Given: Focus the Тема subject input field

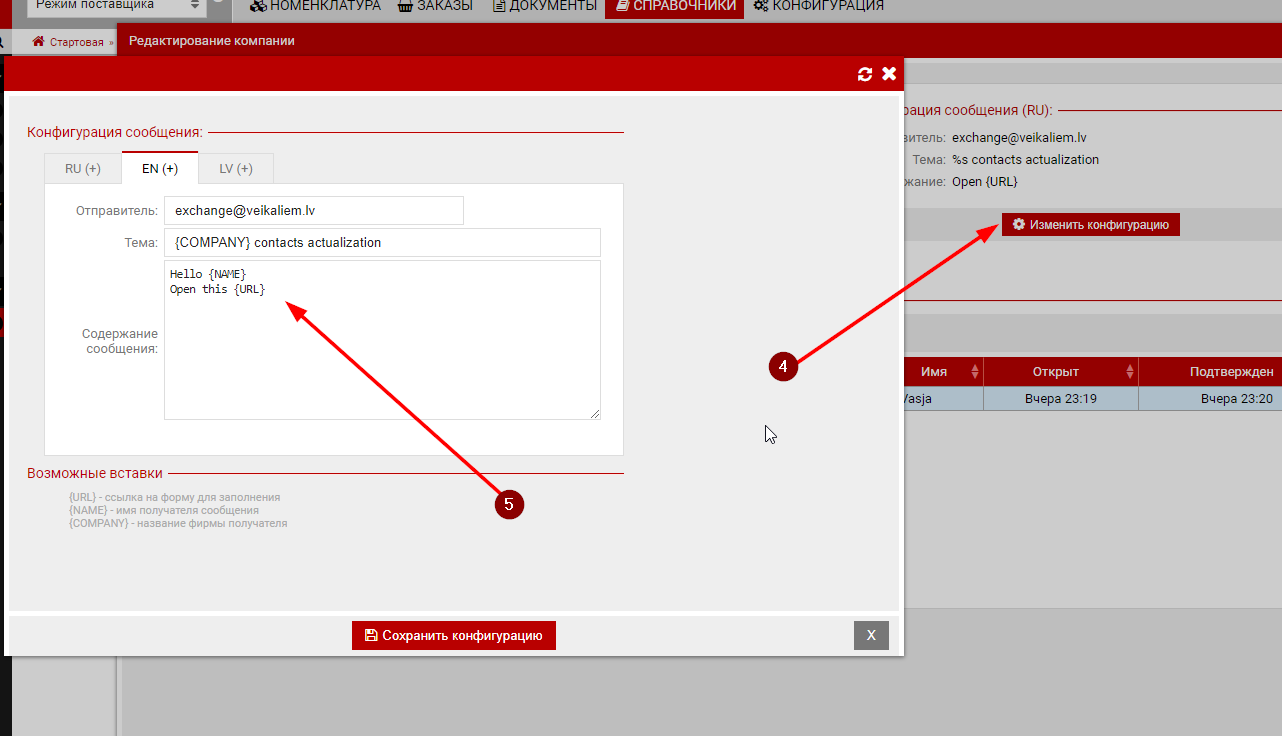Looking at the screenshot, I should pos(382,242).
